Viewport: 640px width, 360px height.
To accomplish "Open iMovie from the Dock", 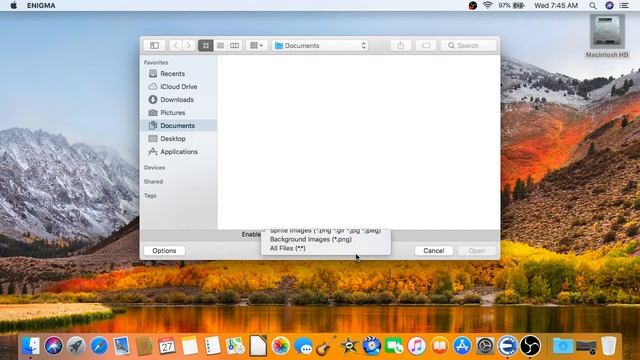I will [x=349, y=346].
